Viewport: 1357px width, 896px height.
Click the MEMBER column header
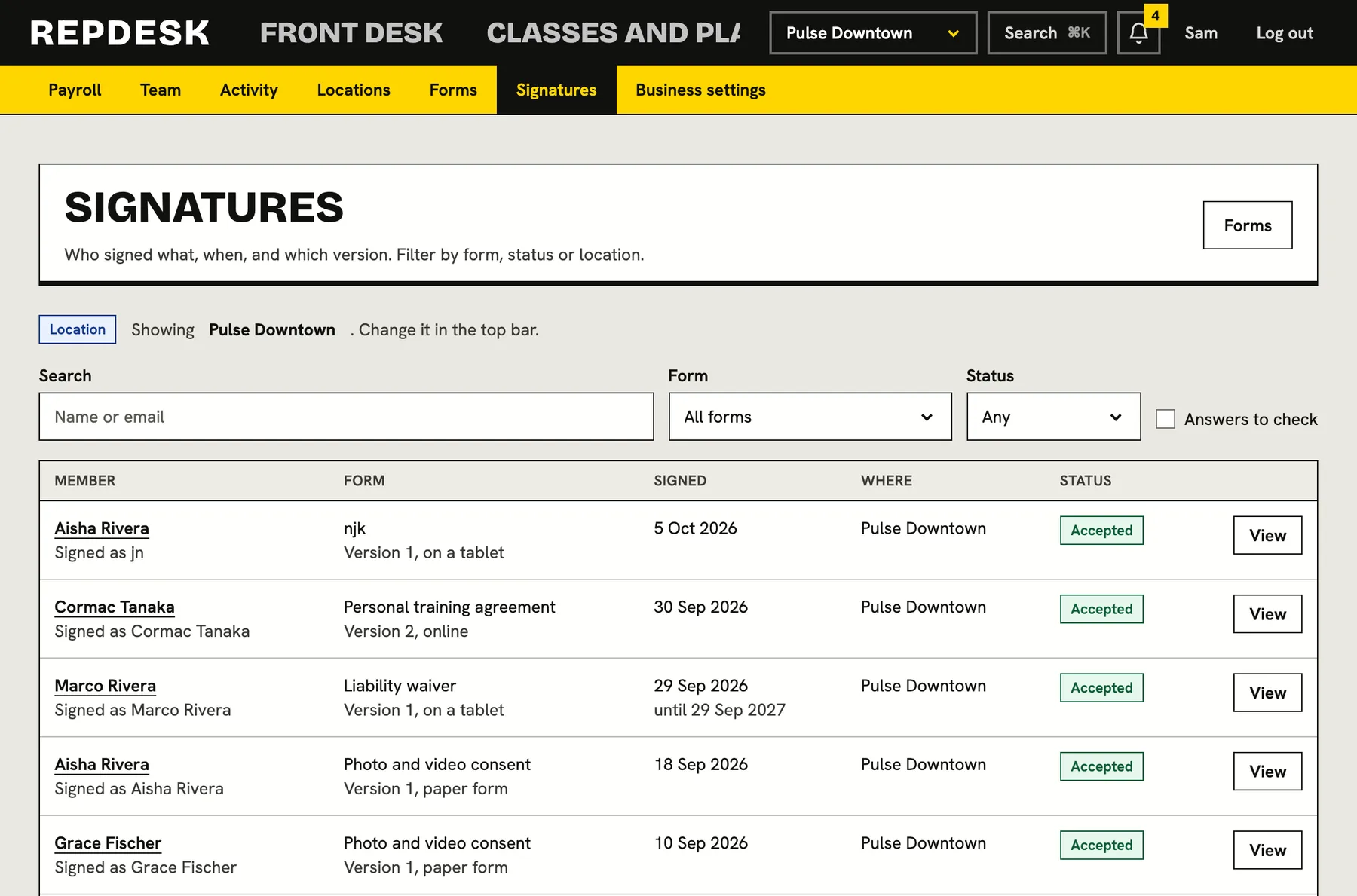coord(85,481)
